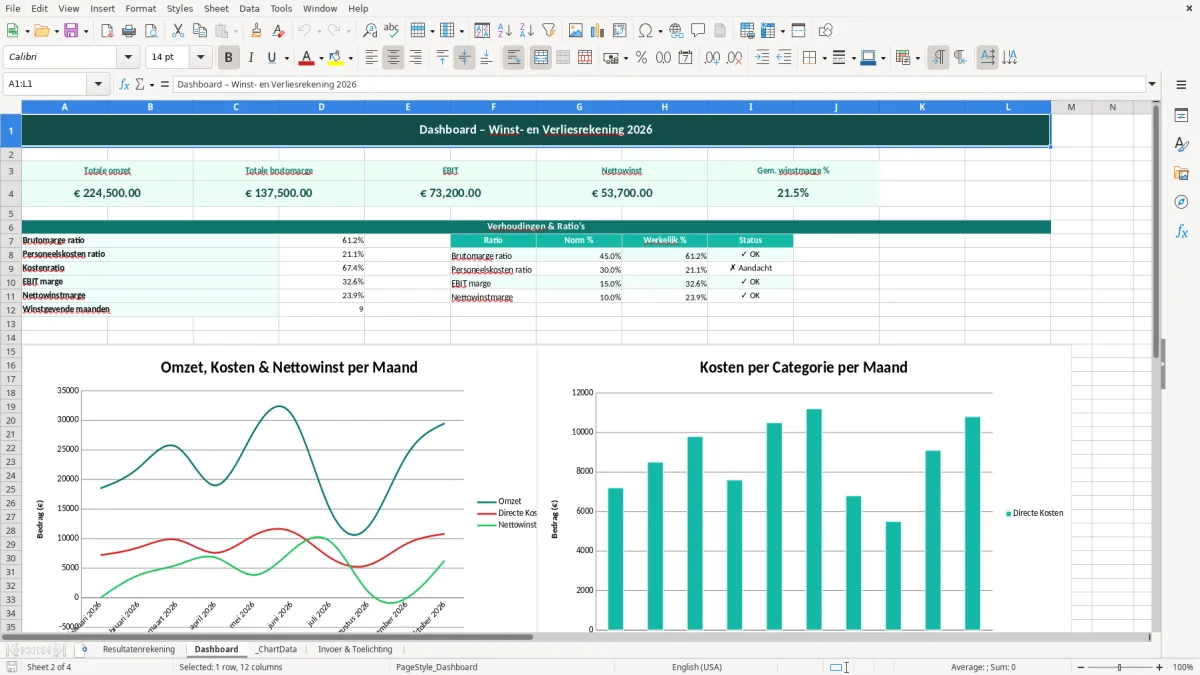Screen dimensions: 1200x675
Task: Open Conditional Formatting dropdown arrow
Action: click(x=917, y=58)
